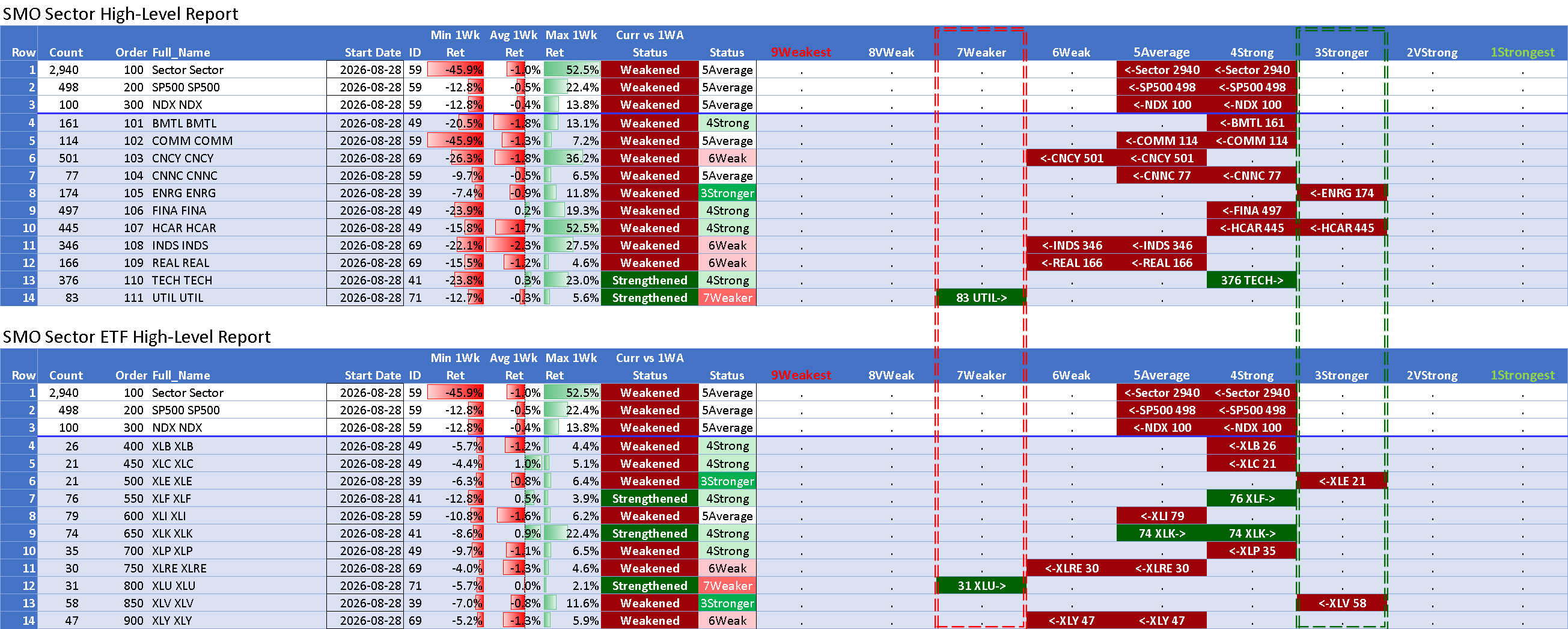The width and height of the screenshot is (1568, 629).
Task: Select the "3Stronger" status in the ENRG row
Action: pos(727,193)
